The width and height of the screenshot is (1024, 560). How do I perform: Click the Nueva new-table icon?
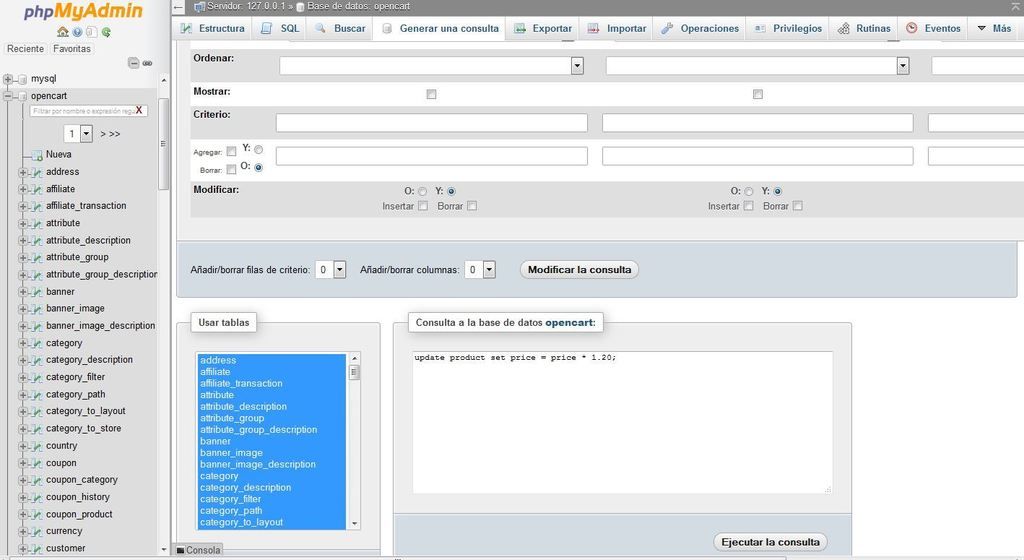pyautogui.click(x=37, y=155)
